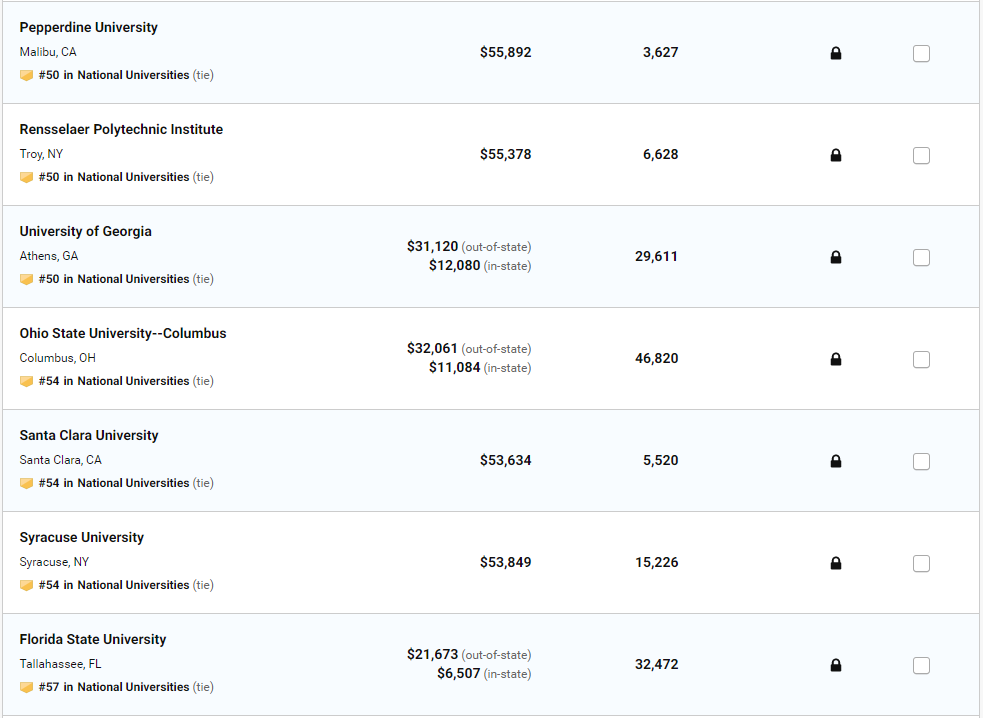Screen dimensions: 983x718
Task: Click Santa Clara University's lock icon
Action: (836, 461)
